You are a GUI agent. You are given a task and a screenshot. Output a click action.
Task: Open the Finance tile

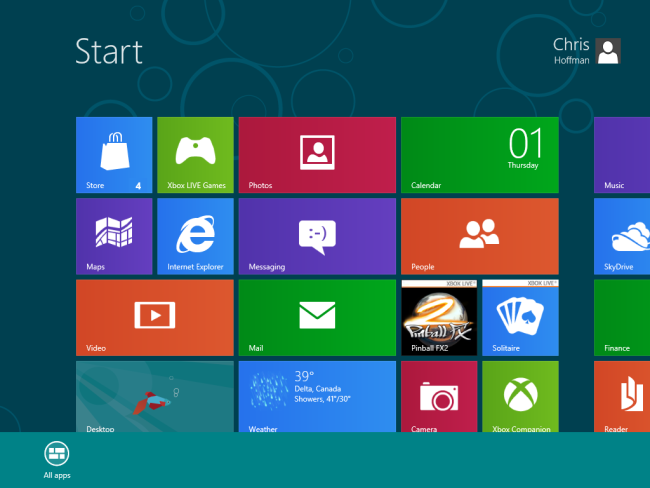(622, 317)
